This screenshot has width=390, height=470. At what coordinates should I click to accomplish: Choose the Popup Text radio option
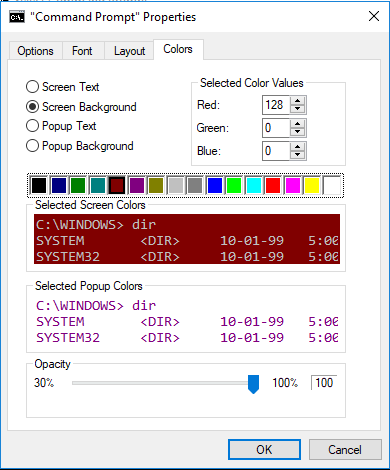click(x=32, y=126)
